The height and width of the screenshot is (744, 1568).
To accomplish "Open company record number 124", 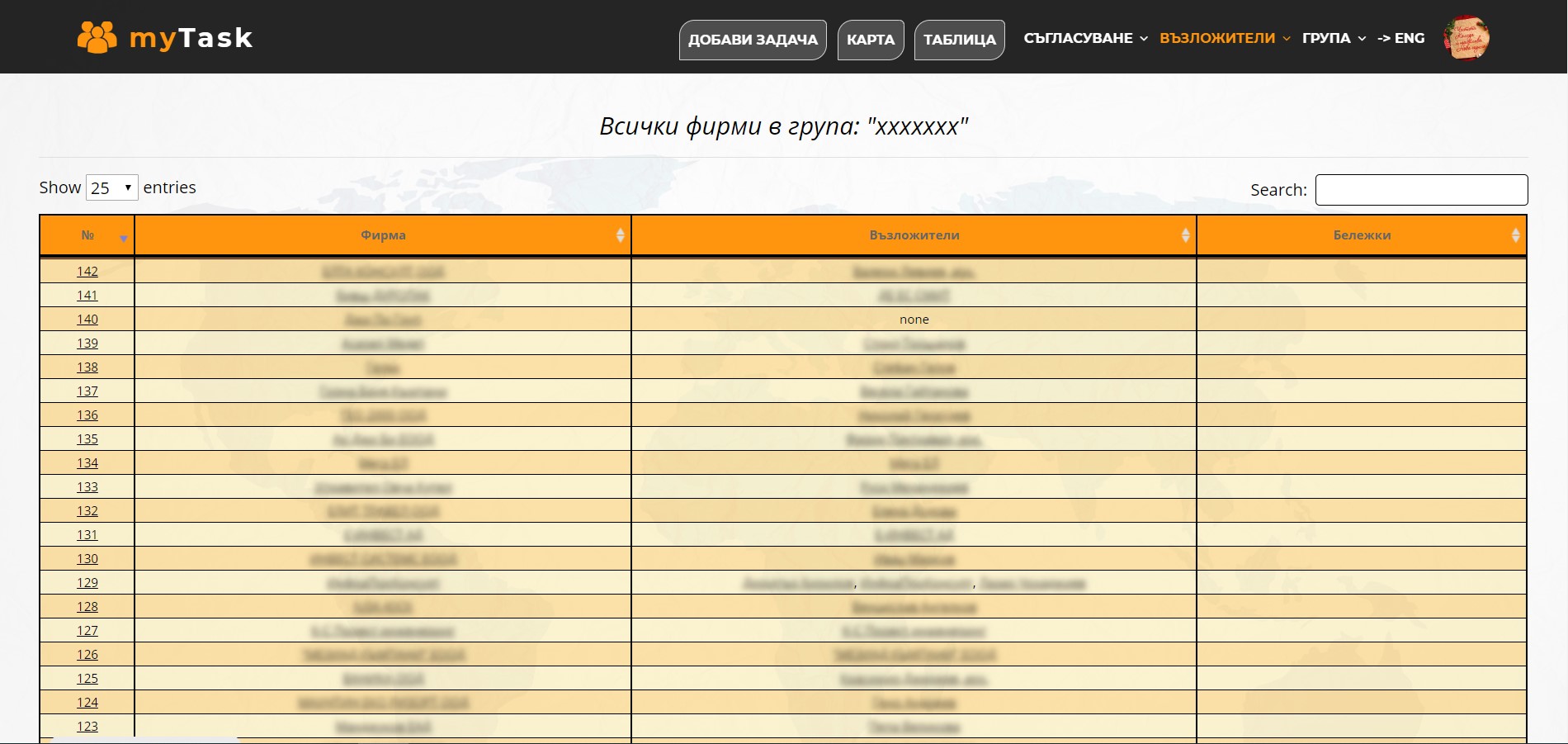I will click(87, 703).
